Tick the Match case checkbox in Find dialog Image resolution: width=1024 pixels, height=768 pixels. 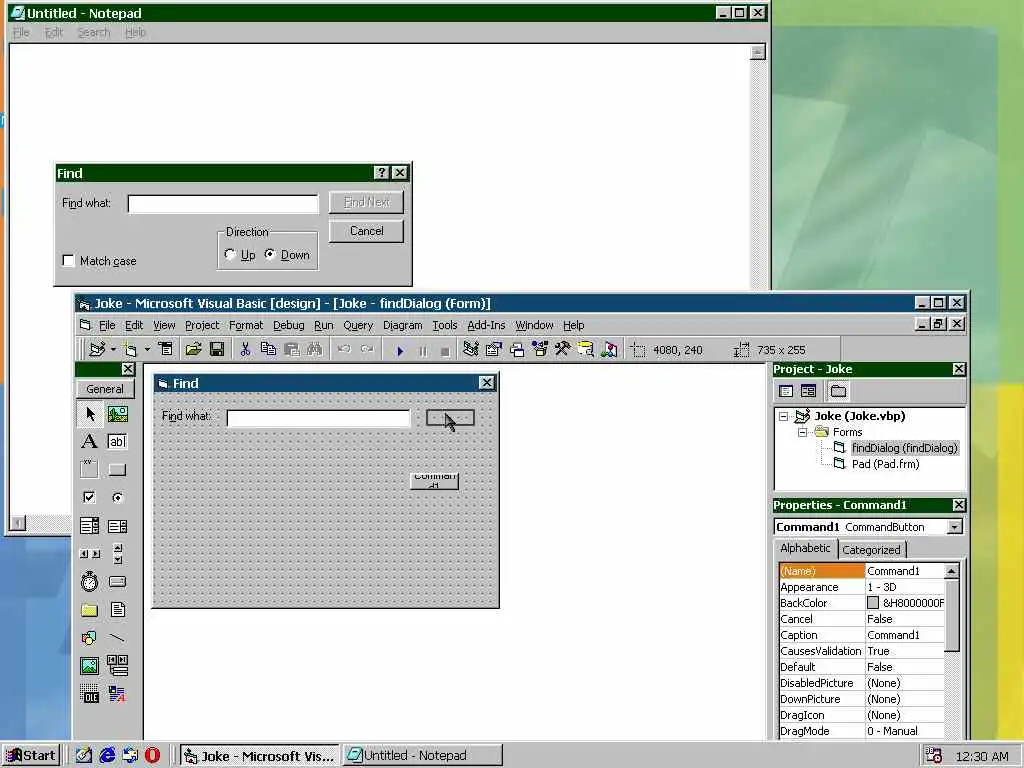[69, 261]
